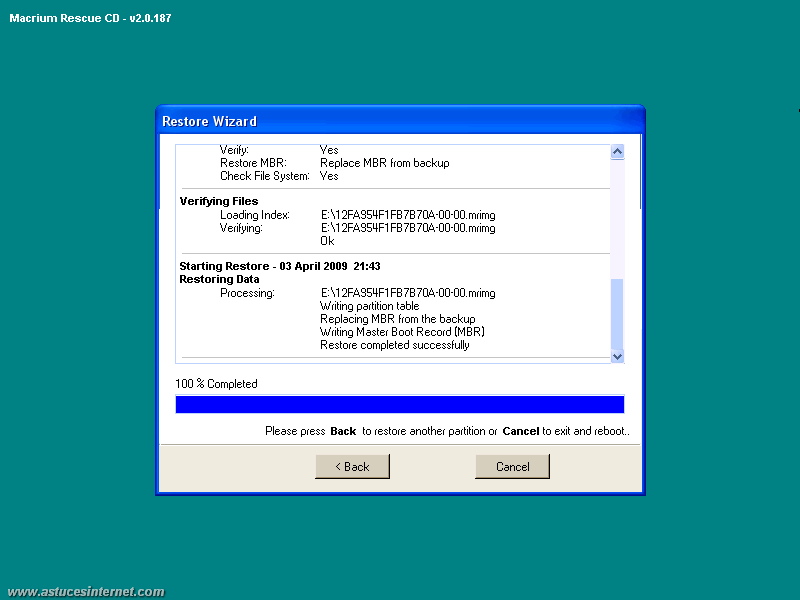The image size is (800, 600).
Task: Select the 'Verifying Files' heading
Action: click(219, 201)
